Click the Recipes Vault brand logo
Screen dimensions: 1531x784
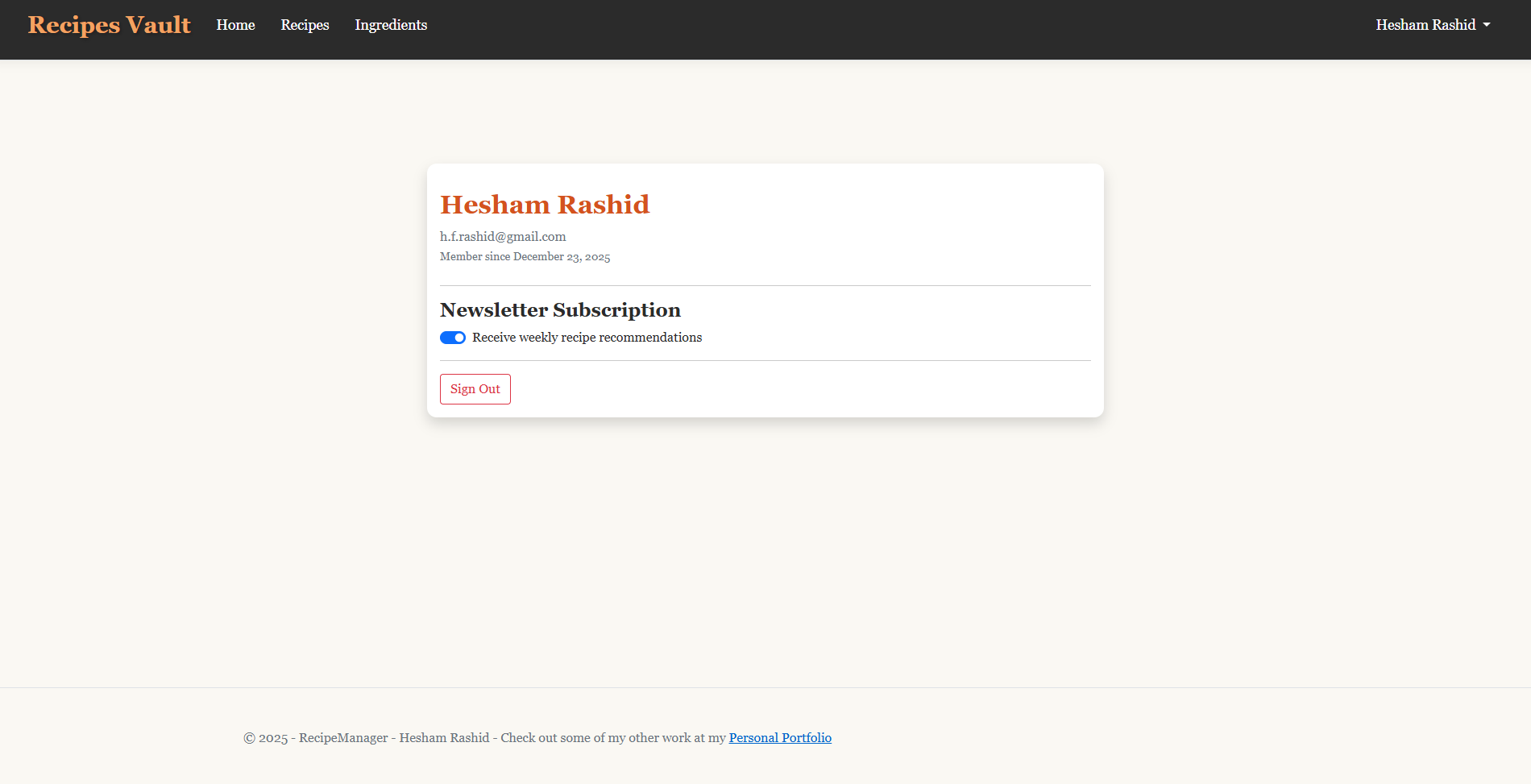[x=109, y=25]
